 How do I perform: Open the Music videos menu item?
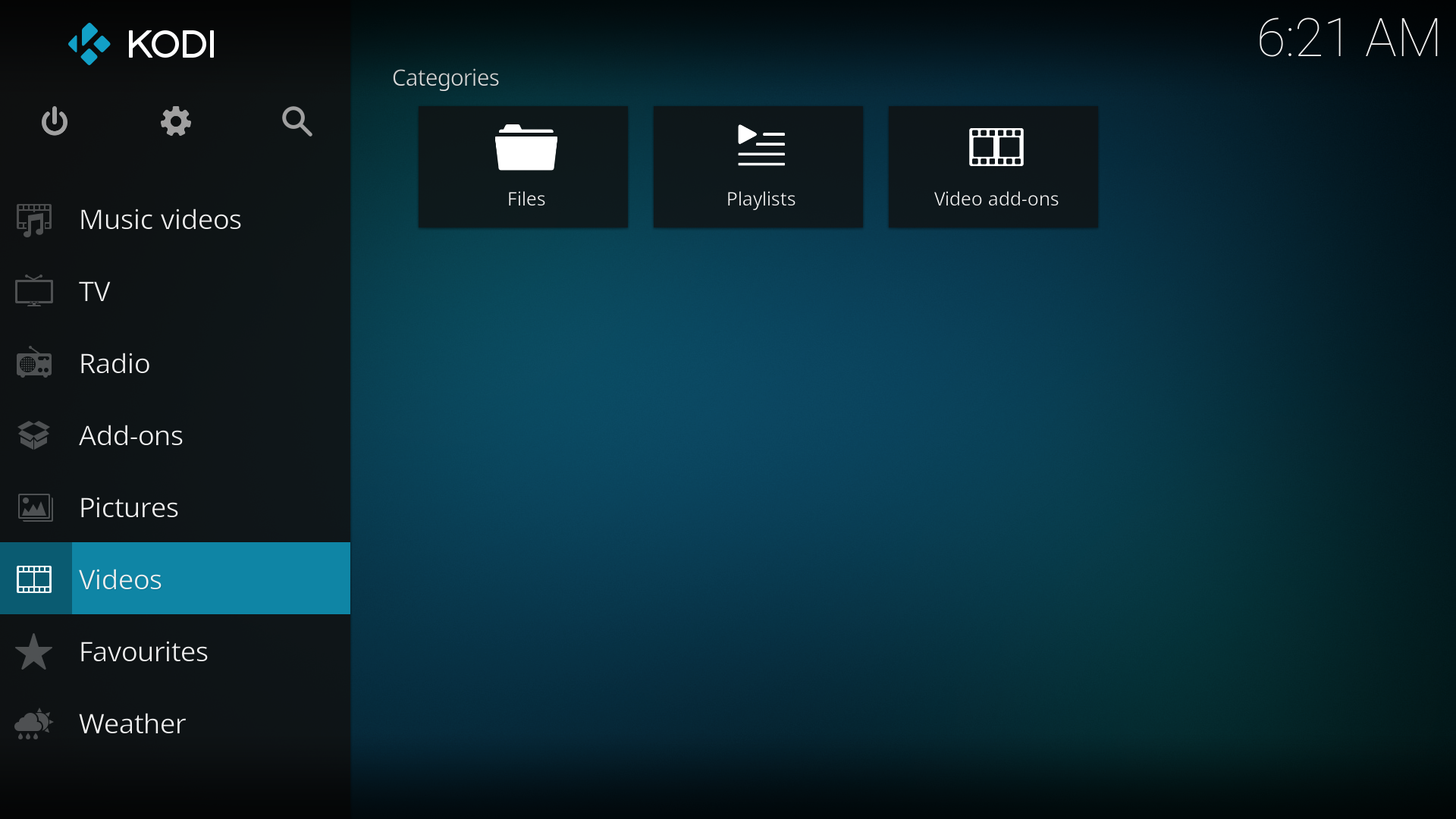(x=160, y=220)
